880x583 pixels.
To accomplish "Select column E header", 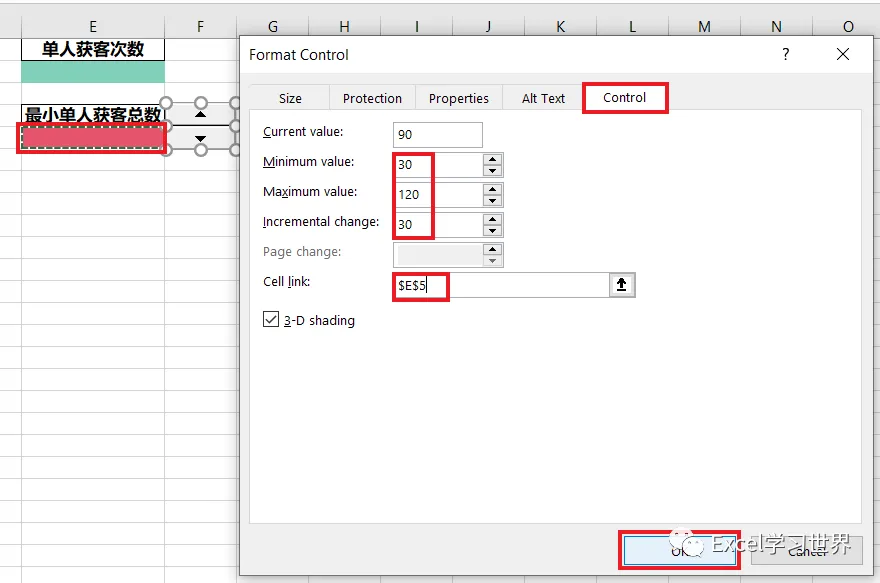I will (93, 26).
